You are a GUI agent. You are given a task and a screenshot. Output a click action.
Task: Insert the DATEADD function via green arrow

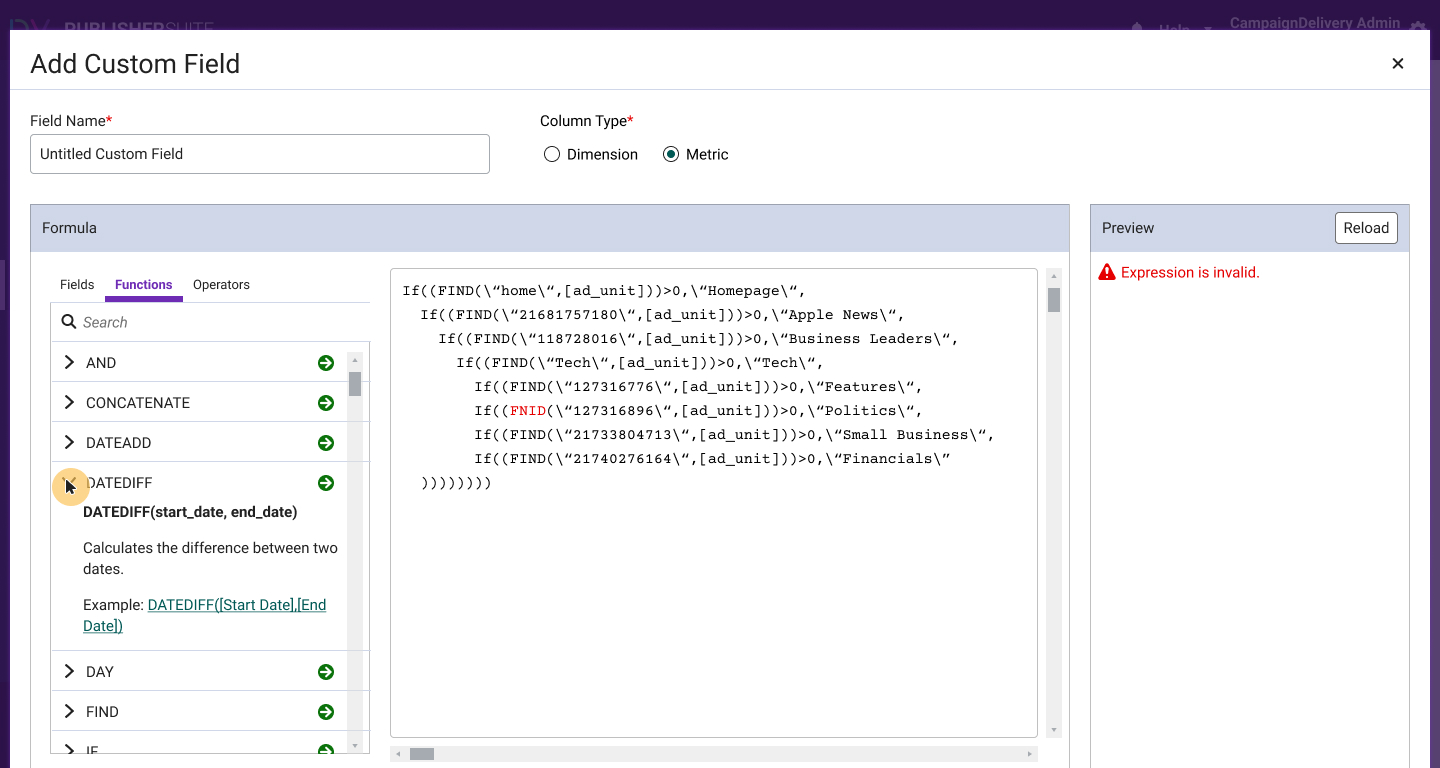click(x=325, y=442)
